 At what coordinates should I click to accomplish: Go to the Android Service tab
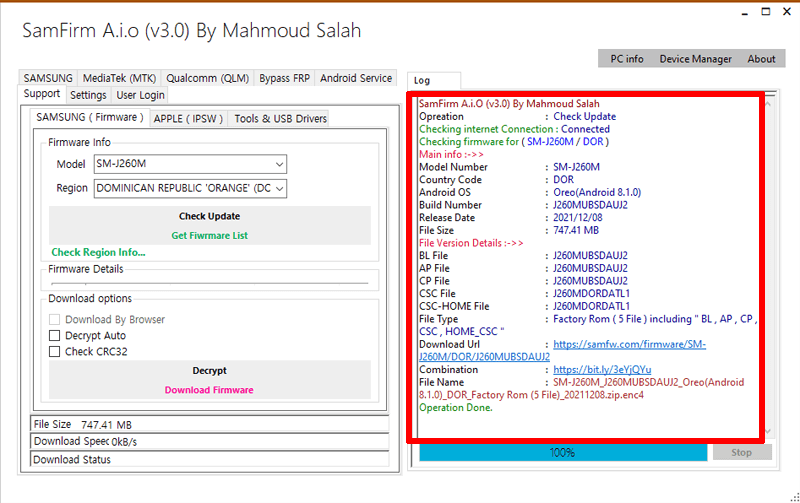pos(356,78)
